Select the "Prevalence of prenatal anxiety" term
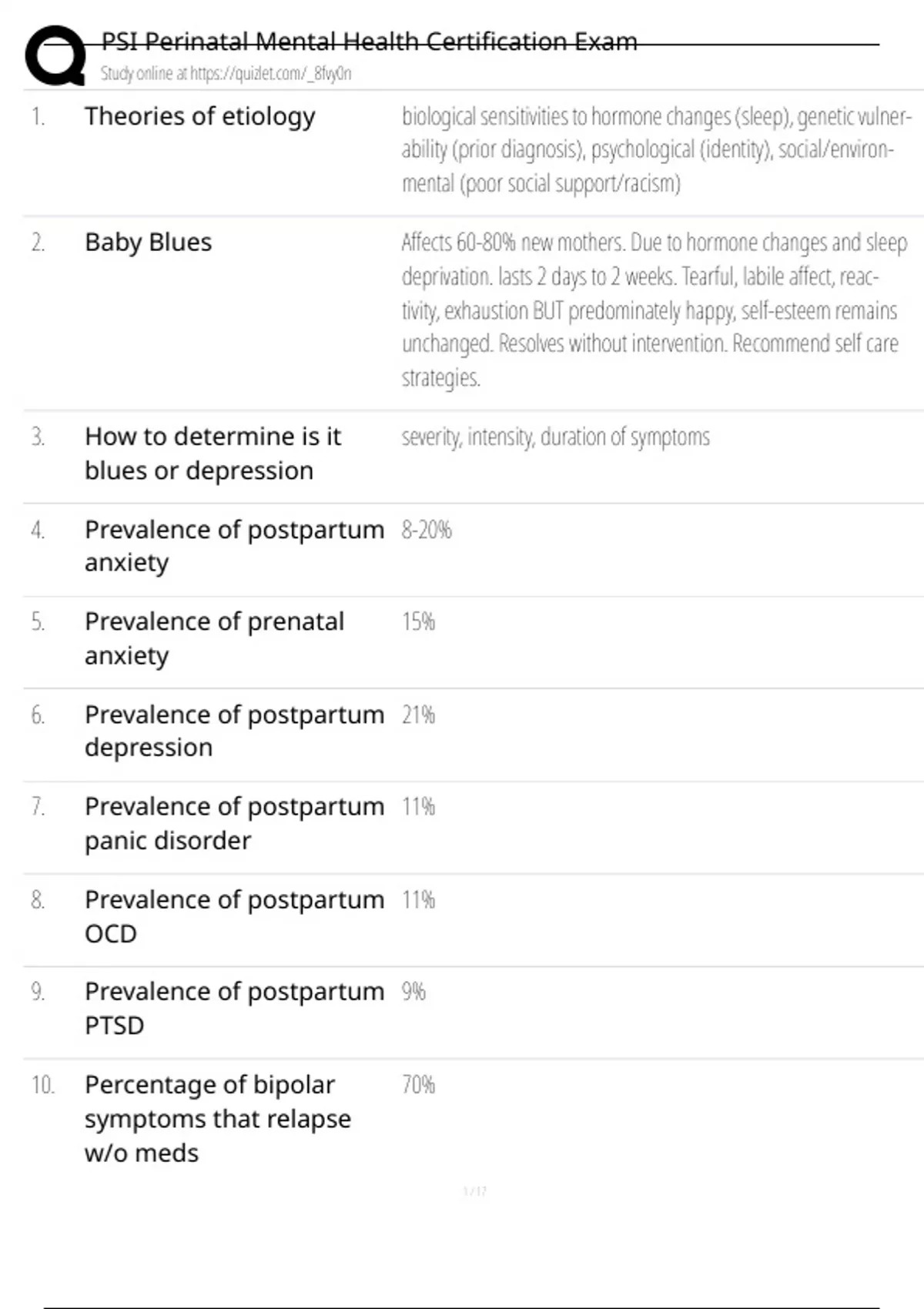 click(x=214, y=638)
